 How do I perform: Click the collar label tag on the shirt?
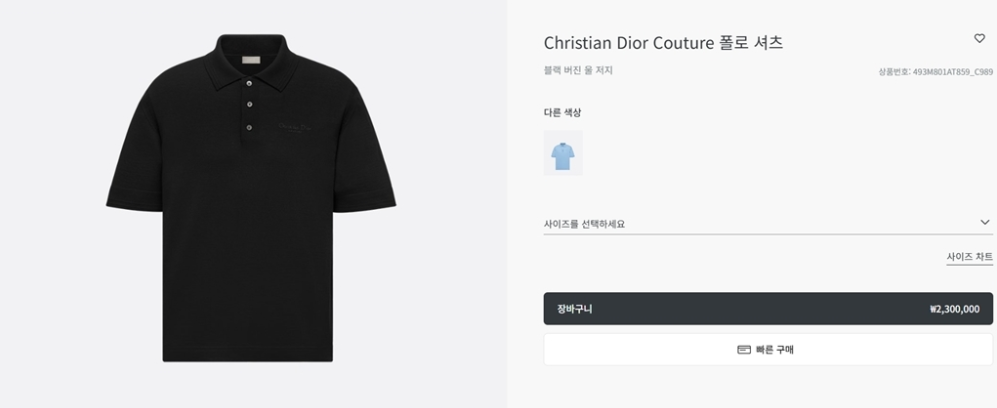[250, 60]
